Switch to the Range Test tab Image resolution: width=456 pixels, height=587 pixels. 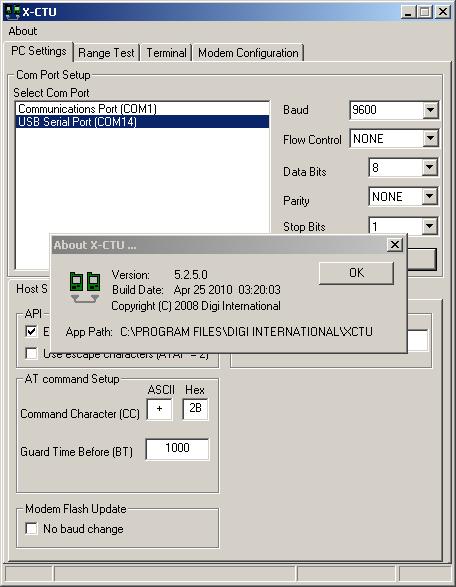[106, 53]
